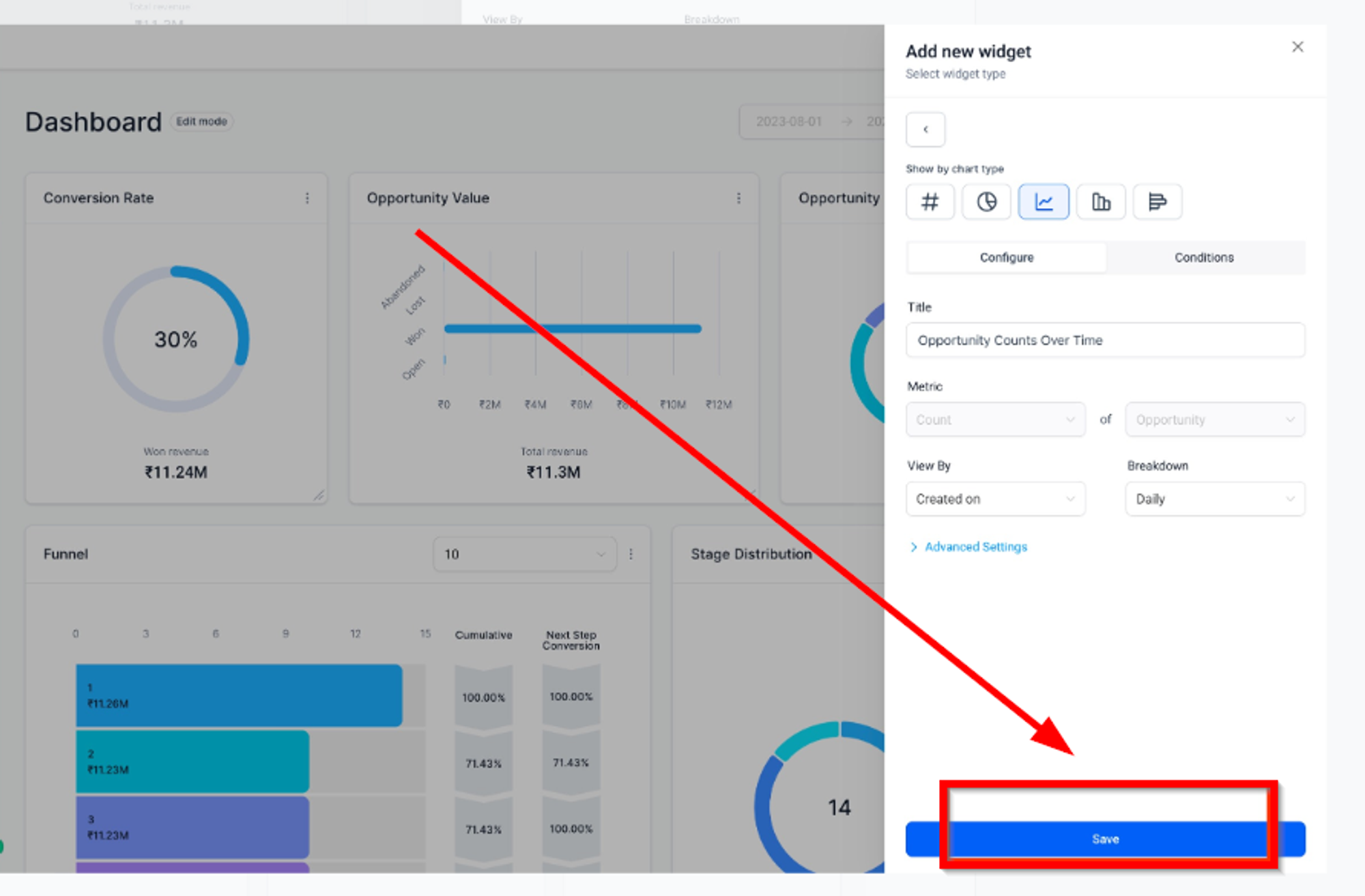This screenshot has width=1365, height=896.
Task: Select the vertical bar chart type icon
Action: pyautogui.click(x=1101, y=202)
